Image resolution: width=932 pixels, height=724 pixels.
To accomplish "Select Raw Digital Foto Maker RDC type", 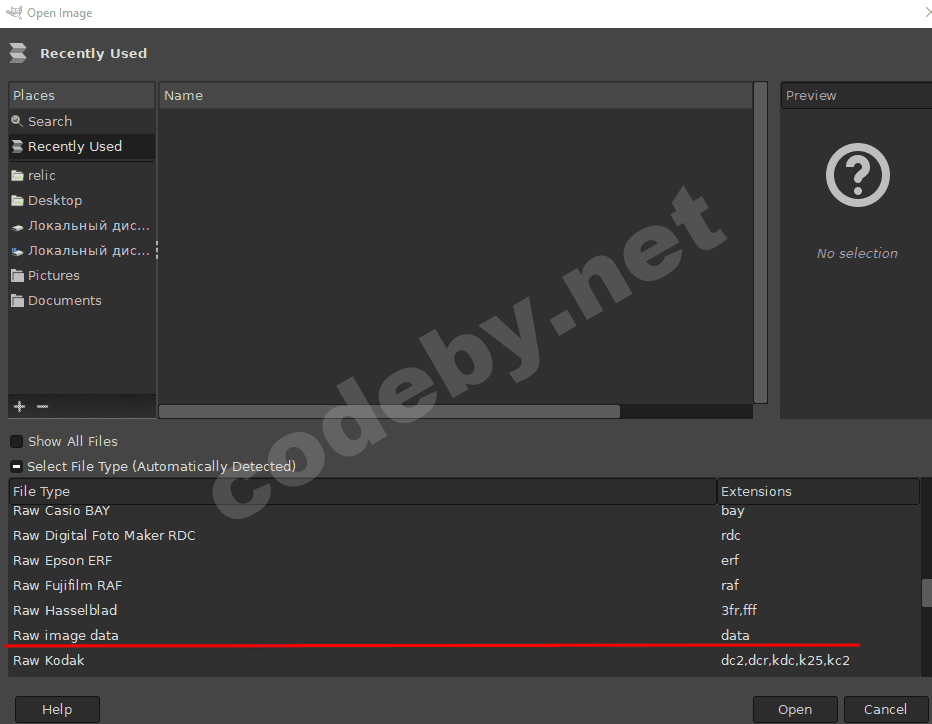I will coord(464,536).
